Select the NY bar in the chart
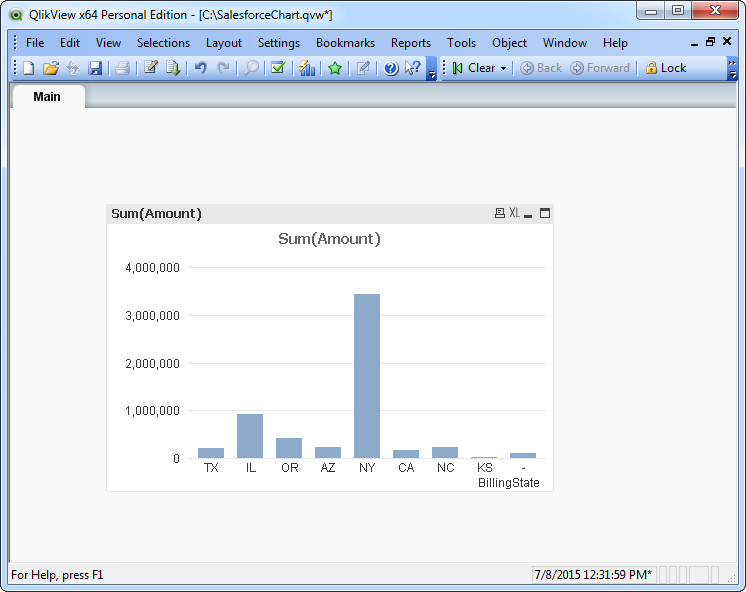This screenshot has width=746, height=592. click(x=367, y=376)
